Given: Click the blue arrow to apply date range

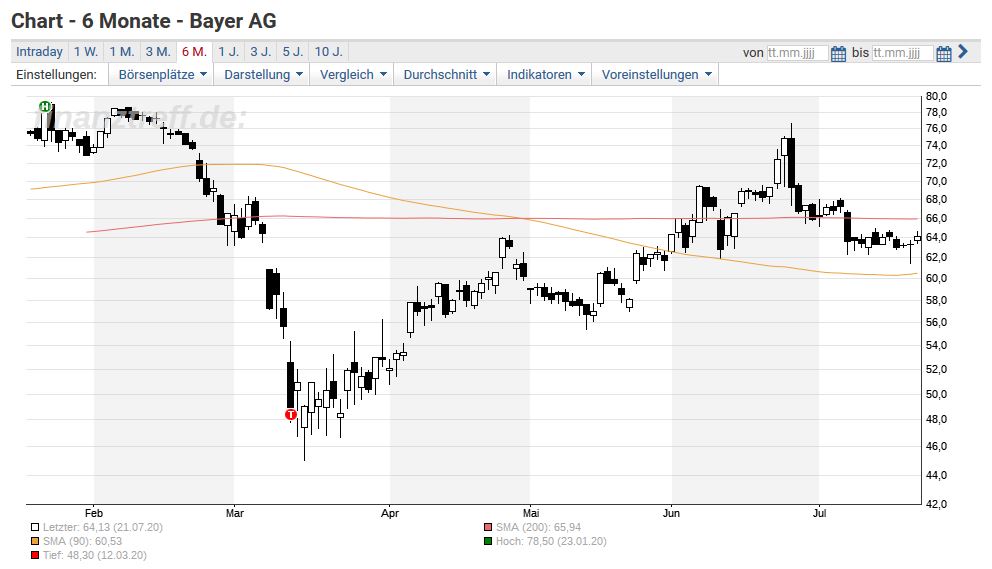Looking at the screenshot, I should pos(963,52).
